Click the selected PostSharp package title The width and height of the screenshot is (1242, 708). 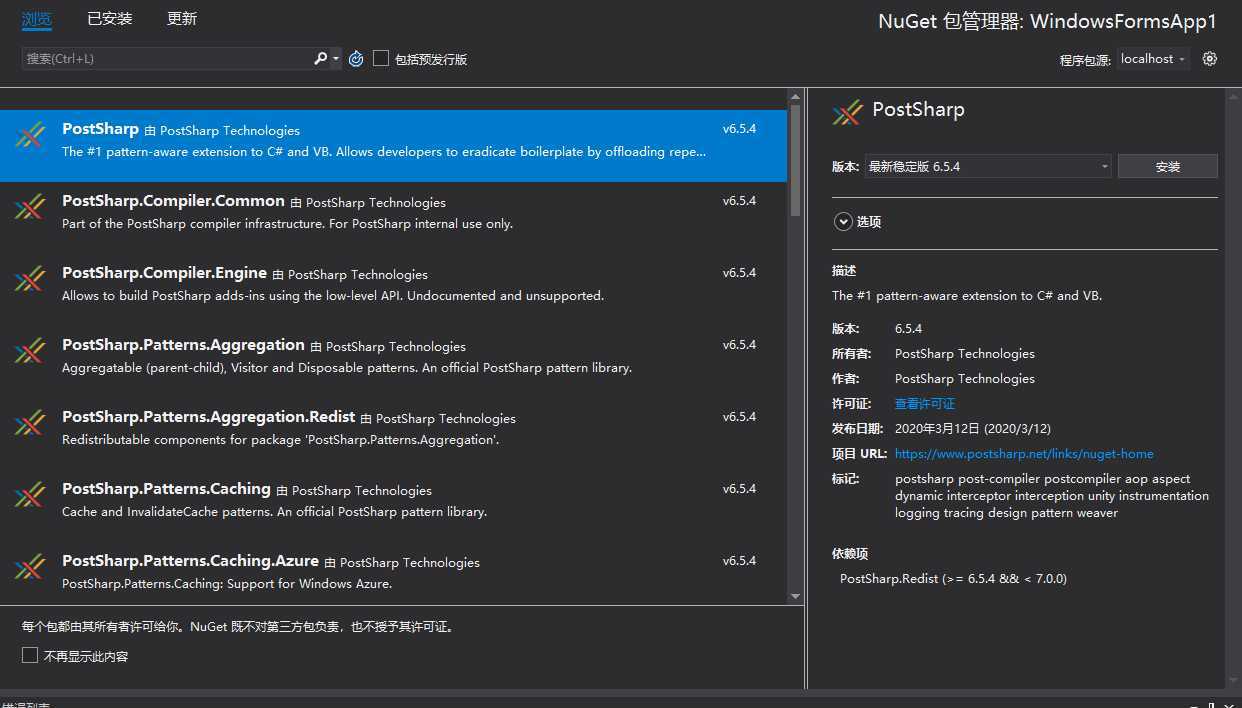click(100, 129)
